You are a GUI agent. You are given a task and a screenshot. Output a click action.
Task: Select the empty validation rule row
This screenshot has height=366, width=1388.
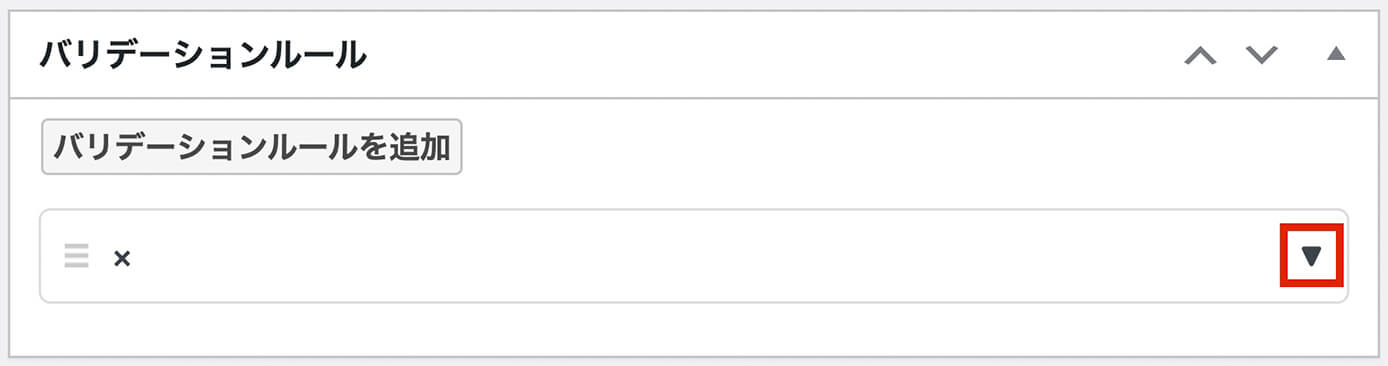coord(694,256)
